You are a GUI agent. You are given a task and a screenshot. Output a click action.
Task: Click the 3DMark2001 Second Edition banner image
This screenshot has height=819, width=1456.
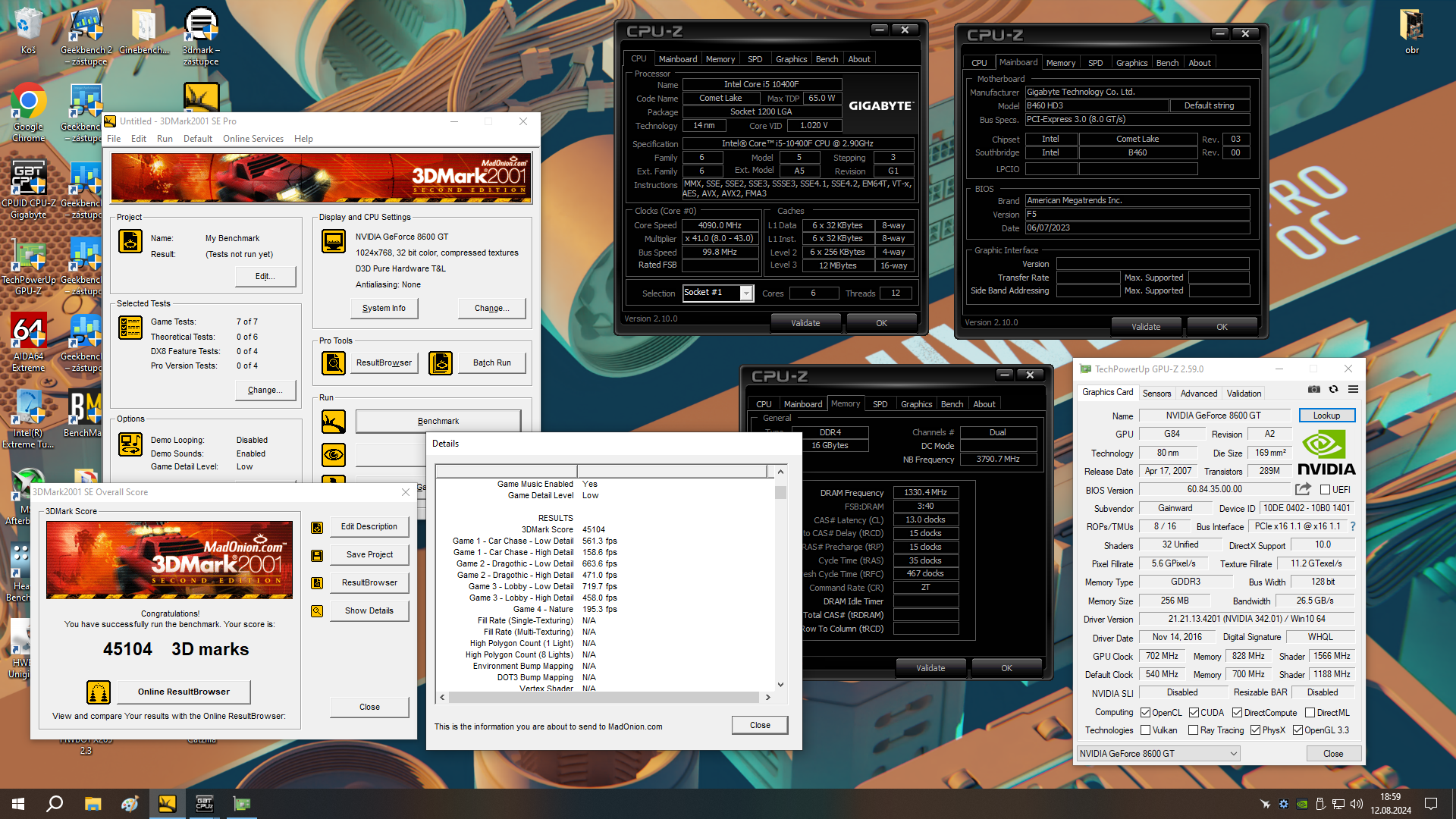(322, 177)
